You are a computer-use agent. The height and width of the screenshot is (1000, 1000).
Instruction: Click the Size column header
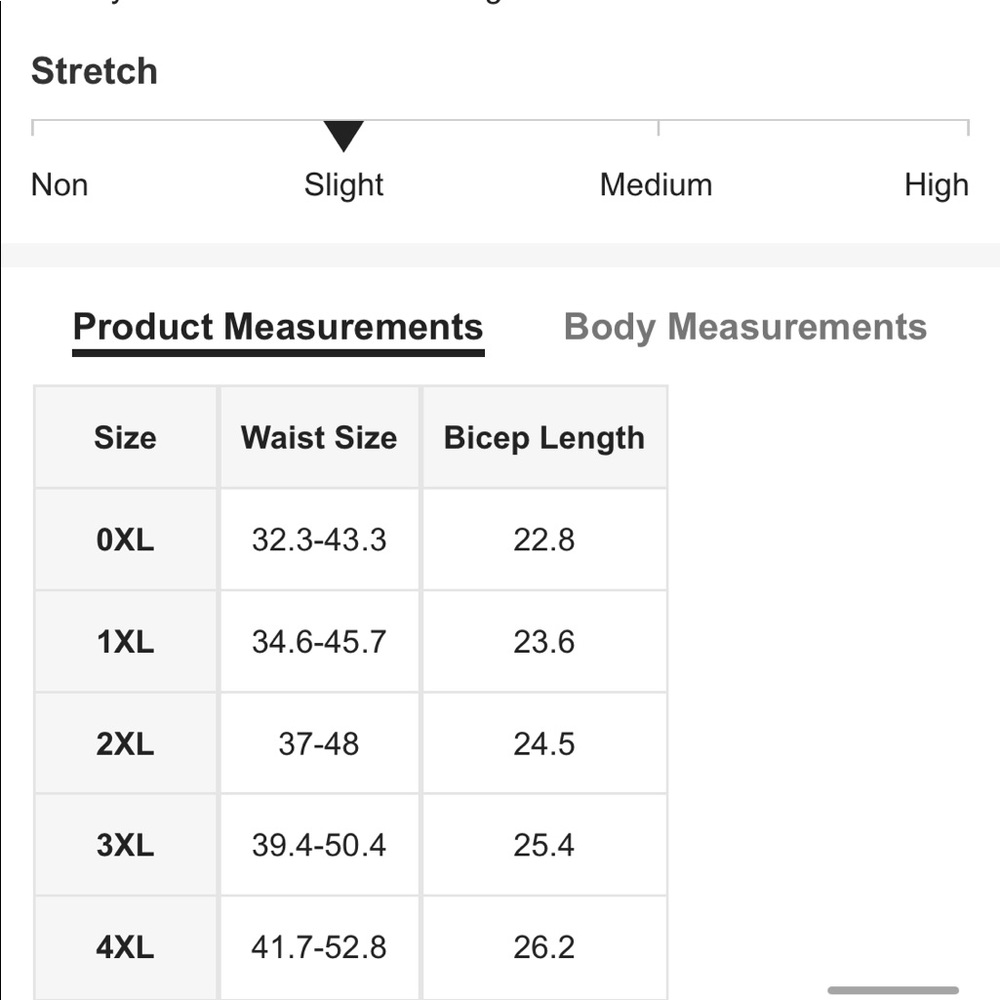[x=125, y=438]
